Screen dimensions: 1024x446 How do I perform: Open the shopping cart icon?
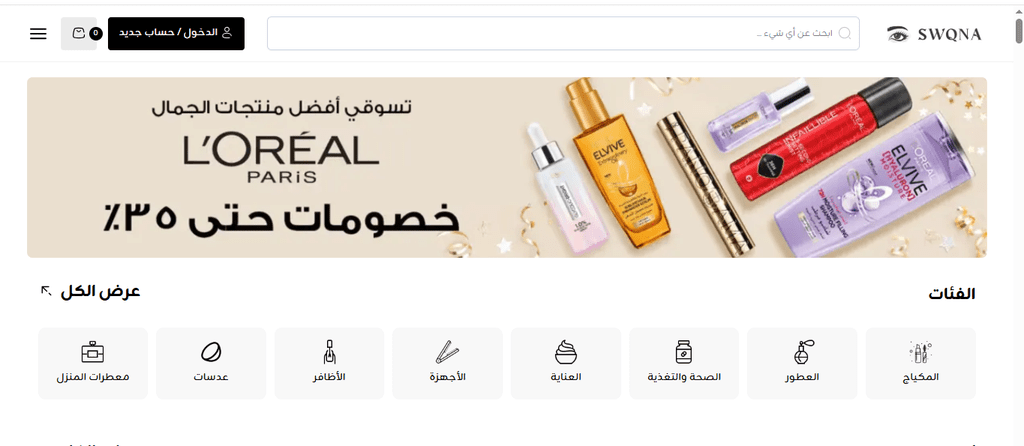click(79, 33)
